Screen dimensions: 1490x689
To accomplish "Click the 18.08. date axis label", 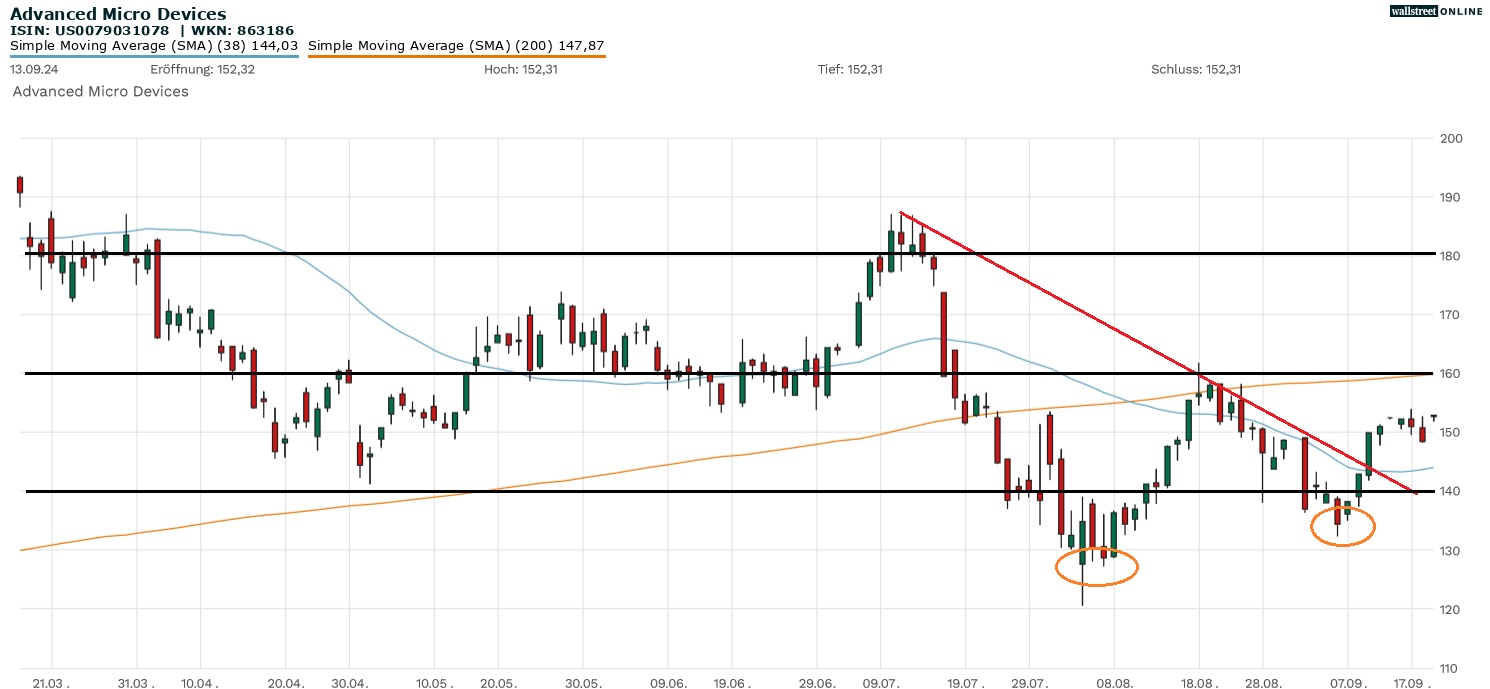I will [1199, 683].
